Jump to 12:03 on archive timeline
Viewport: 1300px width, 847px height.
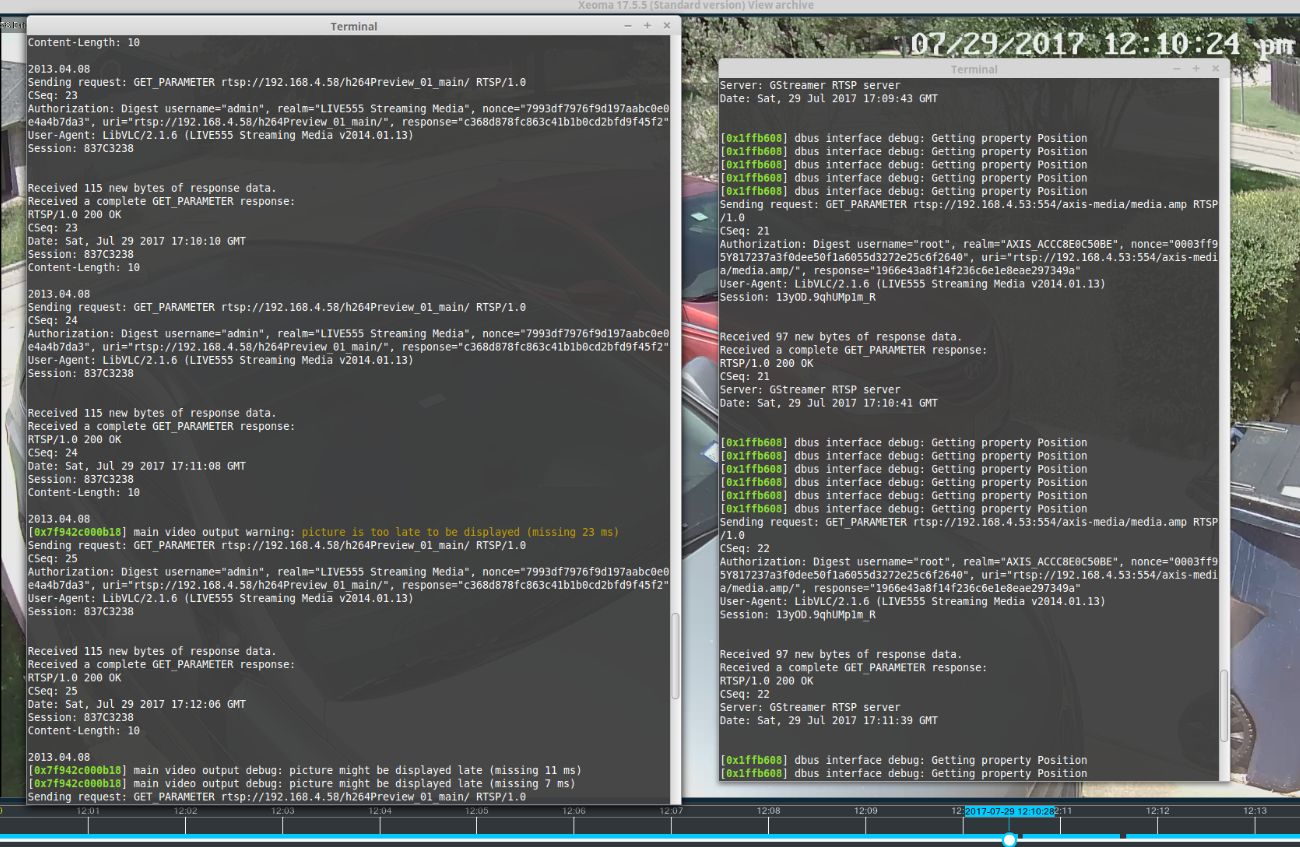282,811
